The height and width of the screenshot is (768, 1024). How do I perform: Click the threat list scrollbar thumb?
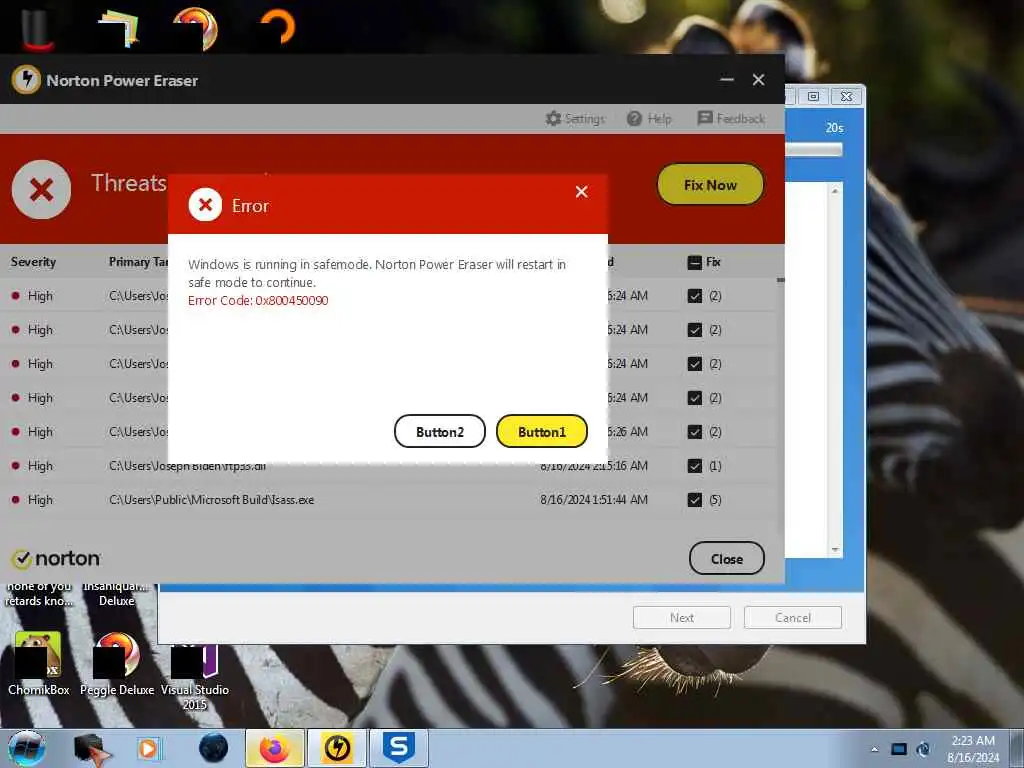[x=780, y=280]
